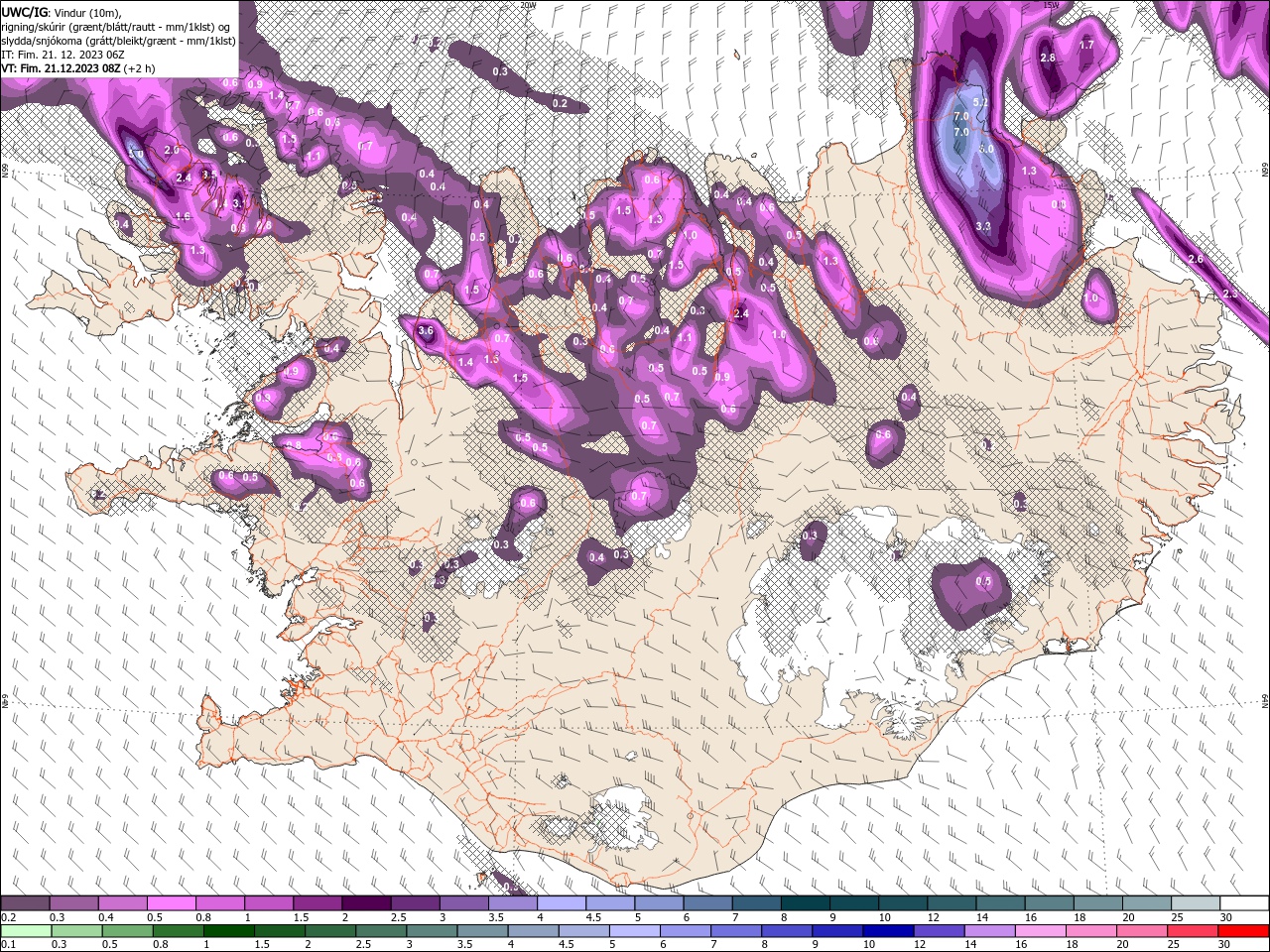The width and height of the screenshot is (1270, 952).
Task: Click bottom-row green swatch between 1 and 1.5
Action: [x=228, y=931]
